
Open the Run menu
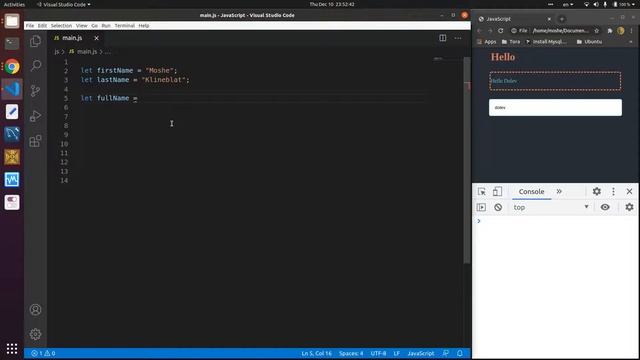pos(106,25)
